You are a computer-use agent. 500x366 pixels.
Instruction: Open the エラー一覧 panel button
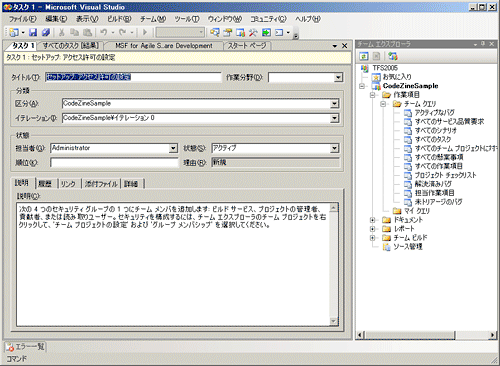point(25,347)
